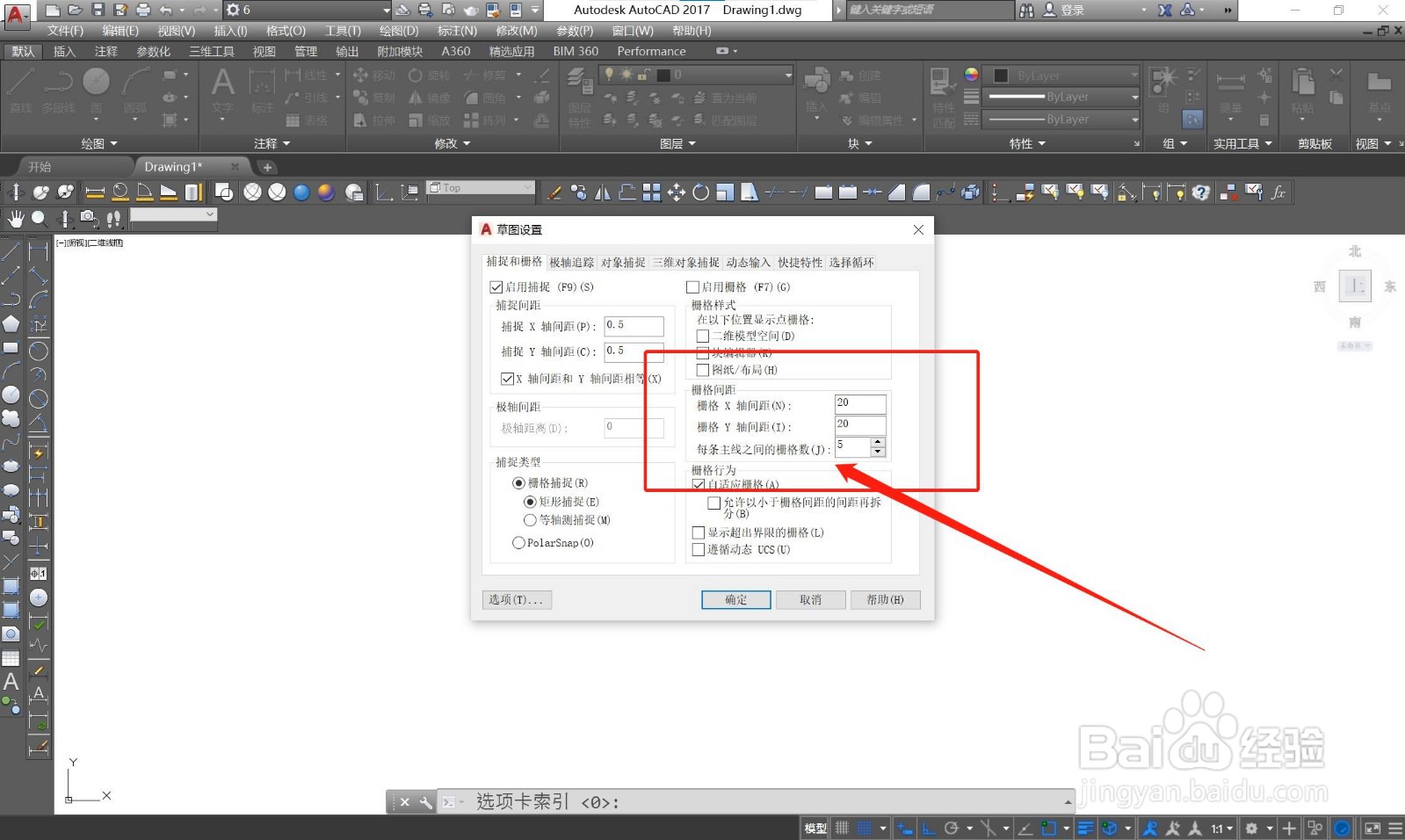Click the Model space status bar button
Viewport: 1405px width, 840px height.
tap(815, 828)
